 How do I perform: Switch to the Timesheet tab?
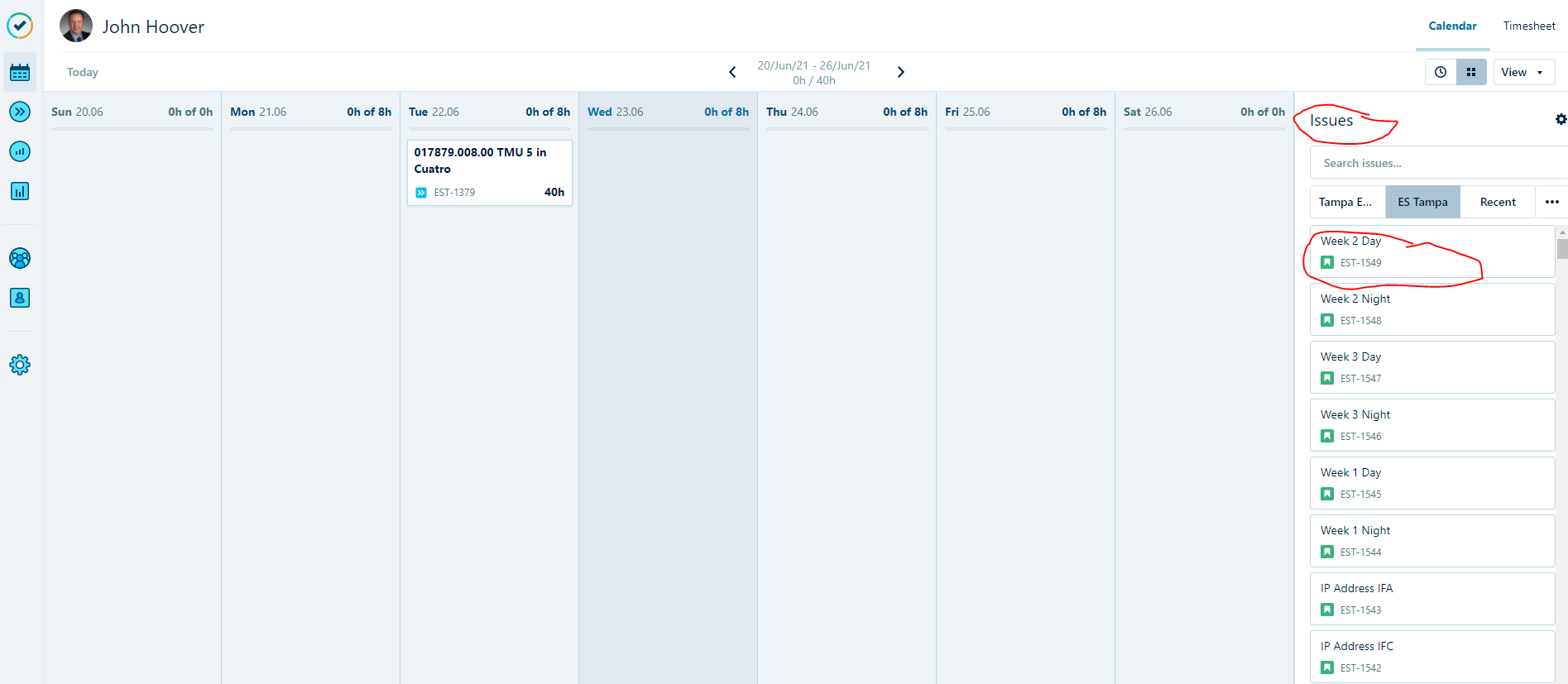[x=1529, y=26]
